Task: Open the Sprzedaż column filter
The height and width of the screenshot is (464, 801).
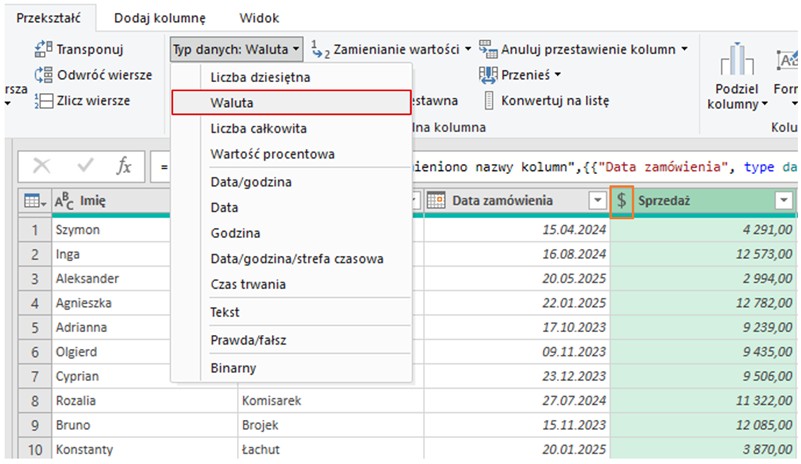Action: click(784, 200)
